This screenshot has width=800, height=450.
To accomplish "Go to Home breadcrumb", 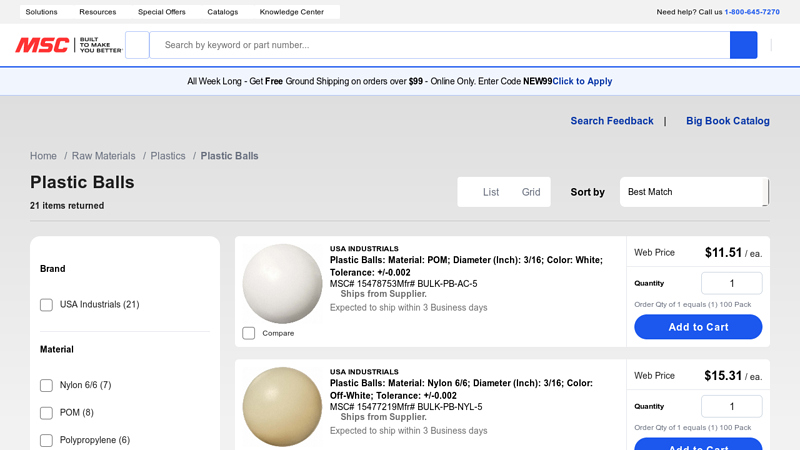I will (43, 156).
